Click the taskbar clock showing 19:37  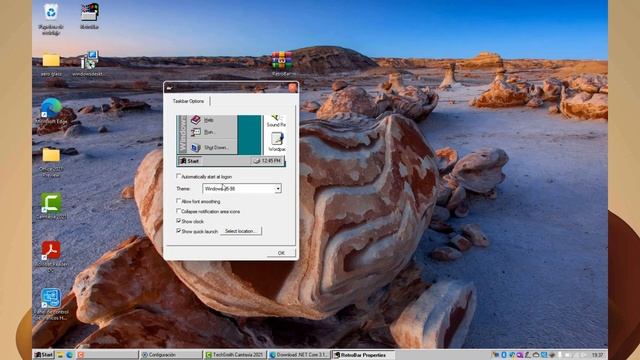coord(597,355)
